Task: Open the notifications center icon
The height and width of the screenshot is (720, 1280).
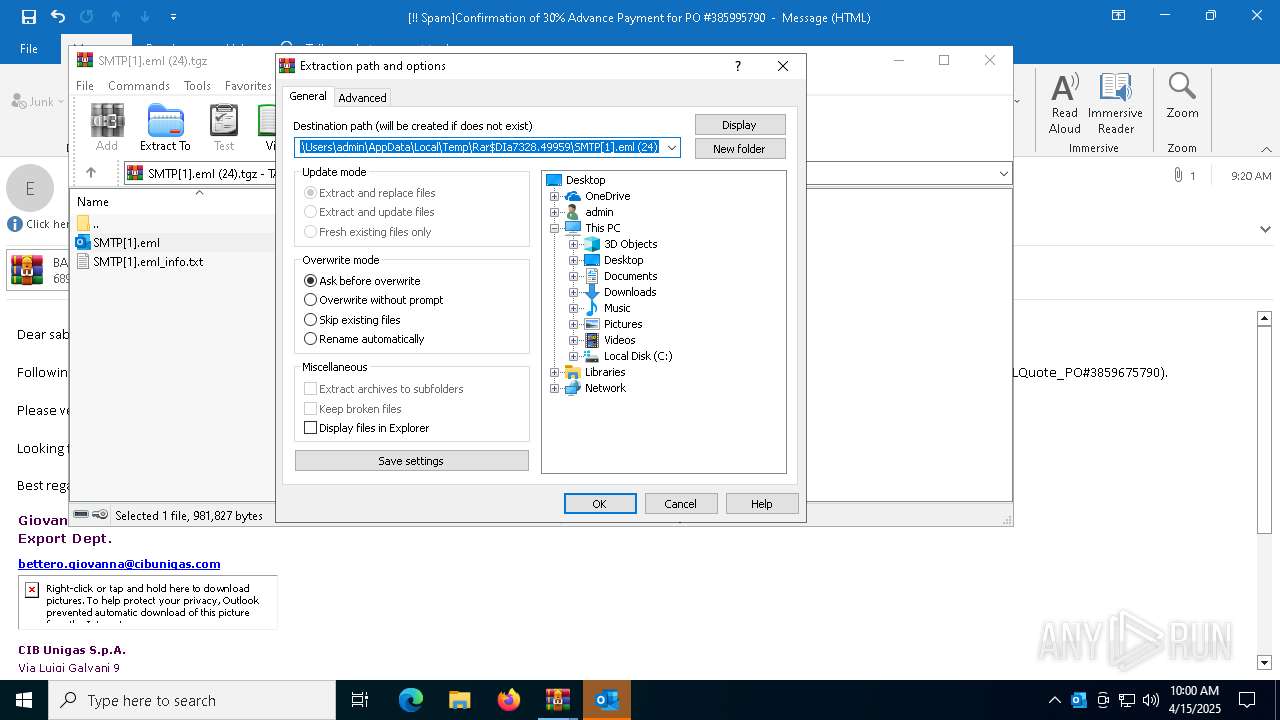Action: coord(1247,700)
